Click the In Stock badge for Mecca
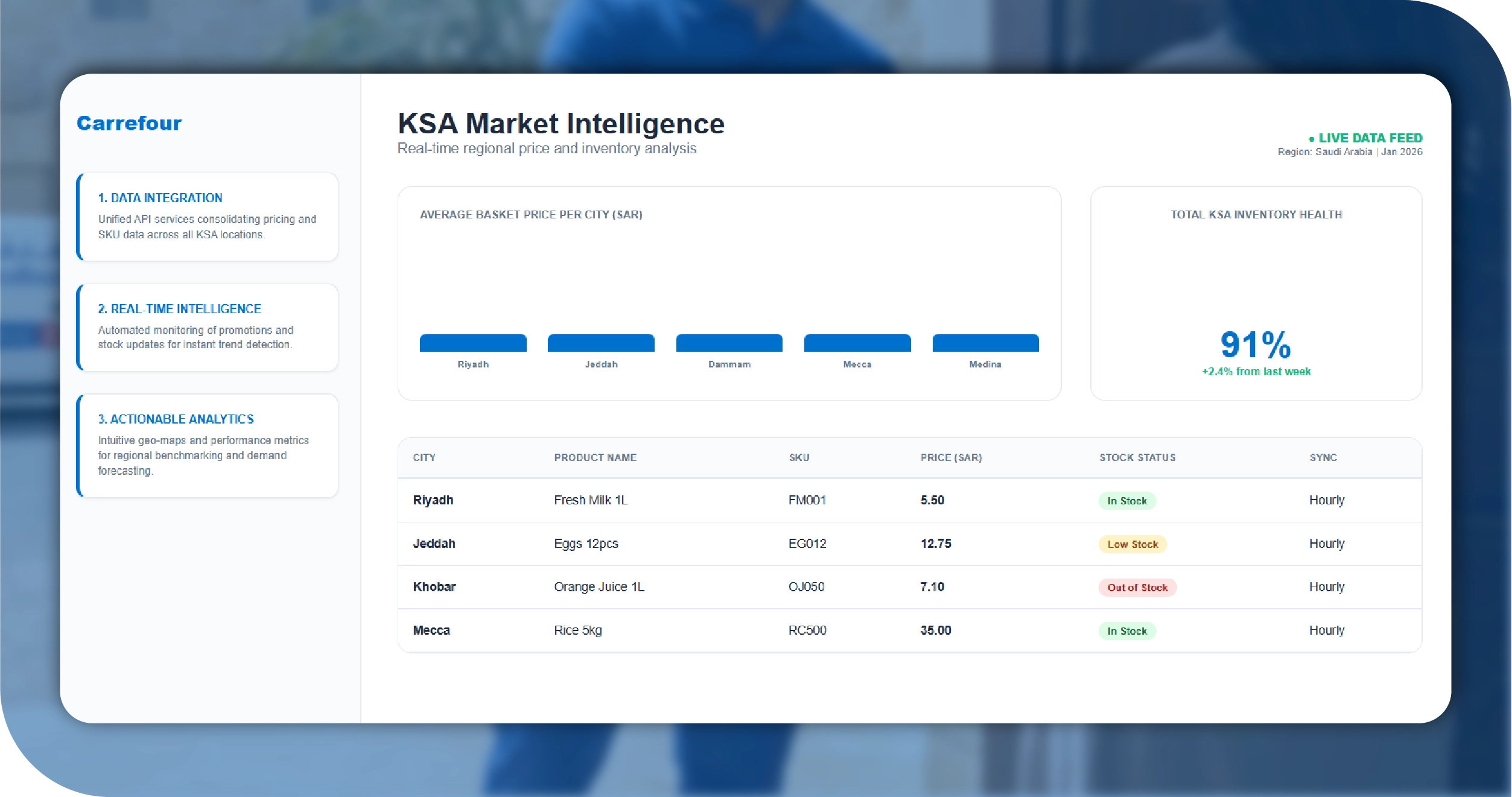 [x=1126, y=631]
